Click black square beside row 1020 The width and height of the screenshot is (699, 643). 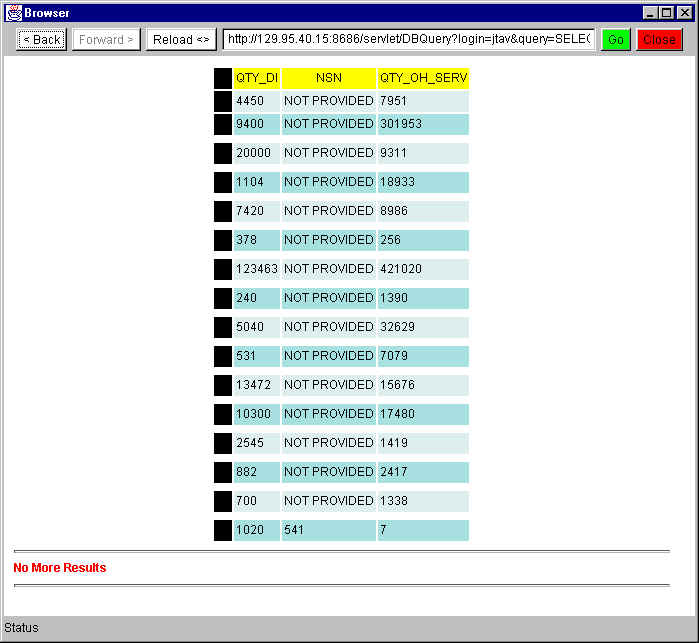223,530
